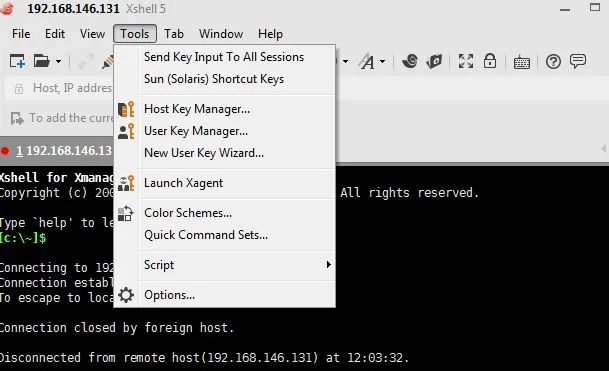Viewport: 609px width, 371px height.
Task: Expand the font 'A' dropdown arrow
Action: pos(383,61)
